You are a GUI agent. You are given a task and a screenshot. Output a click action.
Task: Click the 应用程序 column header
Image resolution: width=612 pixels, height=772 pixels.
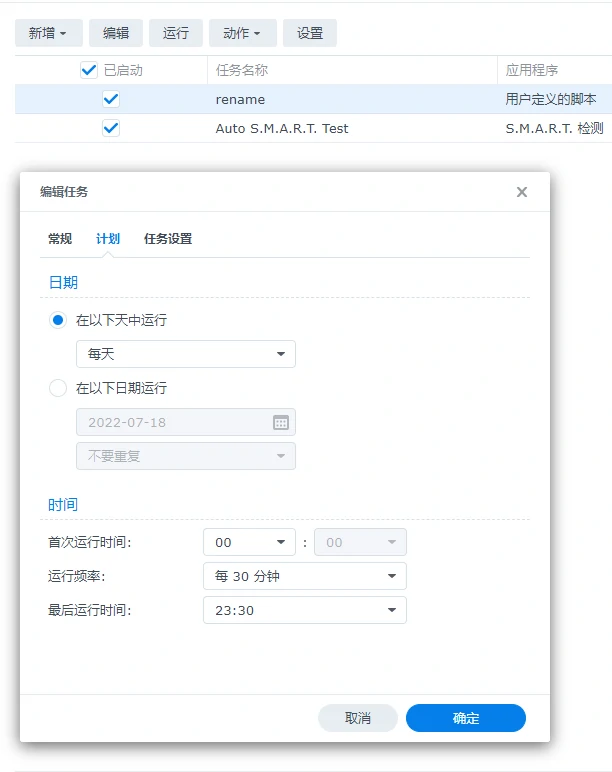[532, 70]
